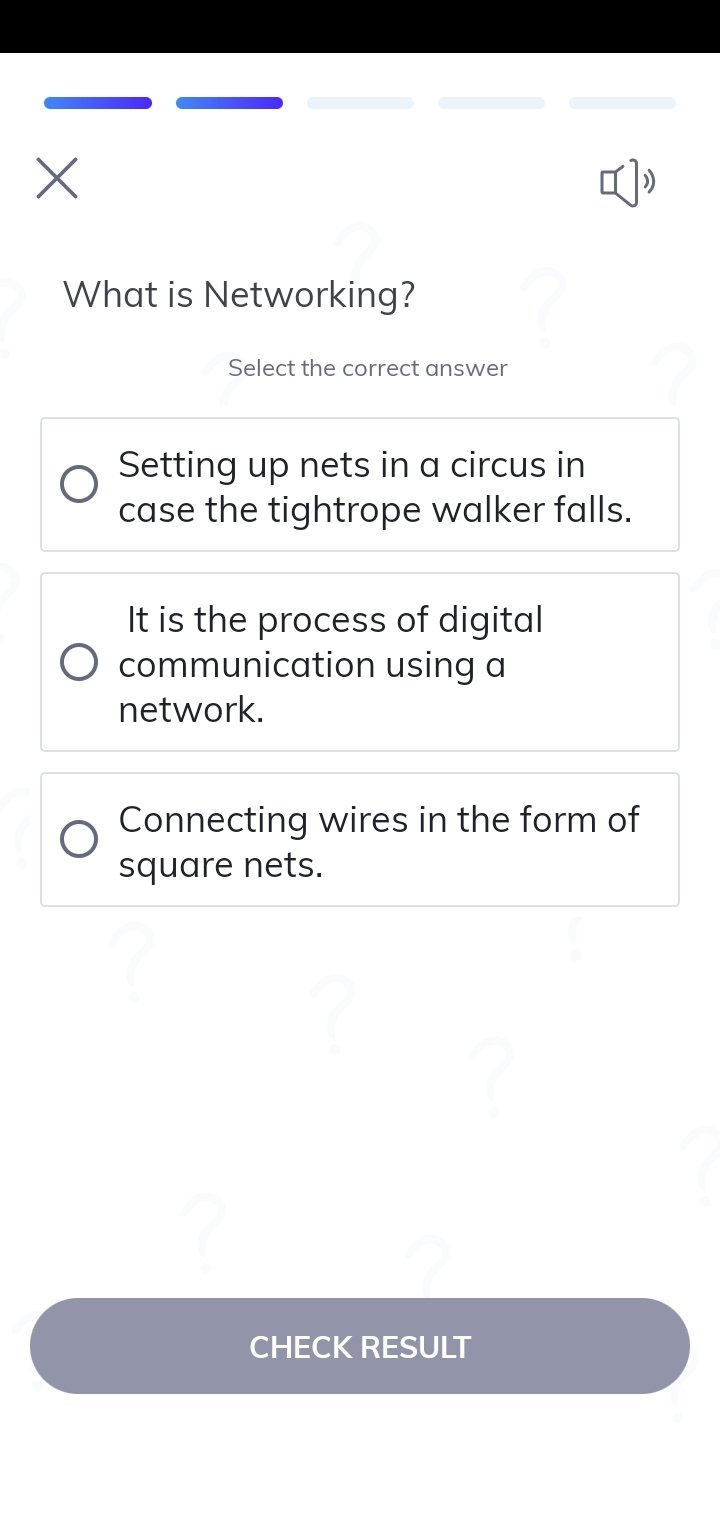Choose the 'Connecting wires in the form' option text
The width and height of the screenshot is (720, 1520).
pyautogui.click(x=379, y=820)
